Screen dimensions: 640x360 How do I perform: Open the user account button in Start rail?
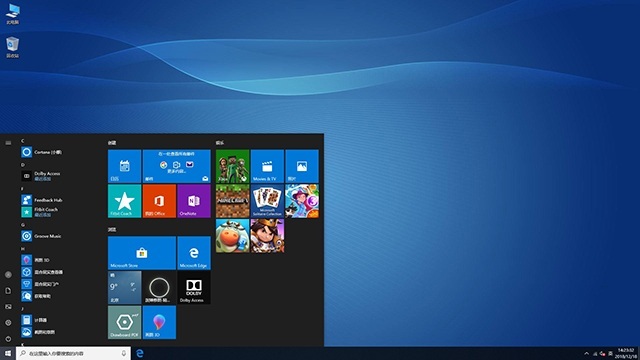8,275
